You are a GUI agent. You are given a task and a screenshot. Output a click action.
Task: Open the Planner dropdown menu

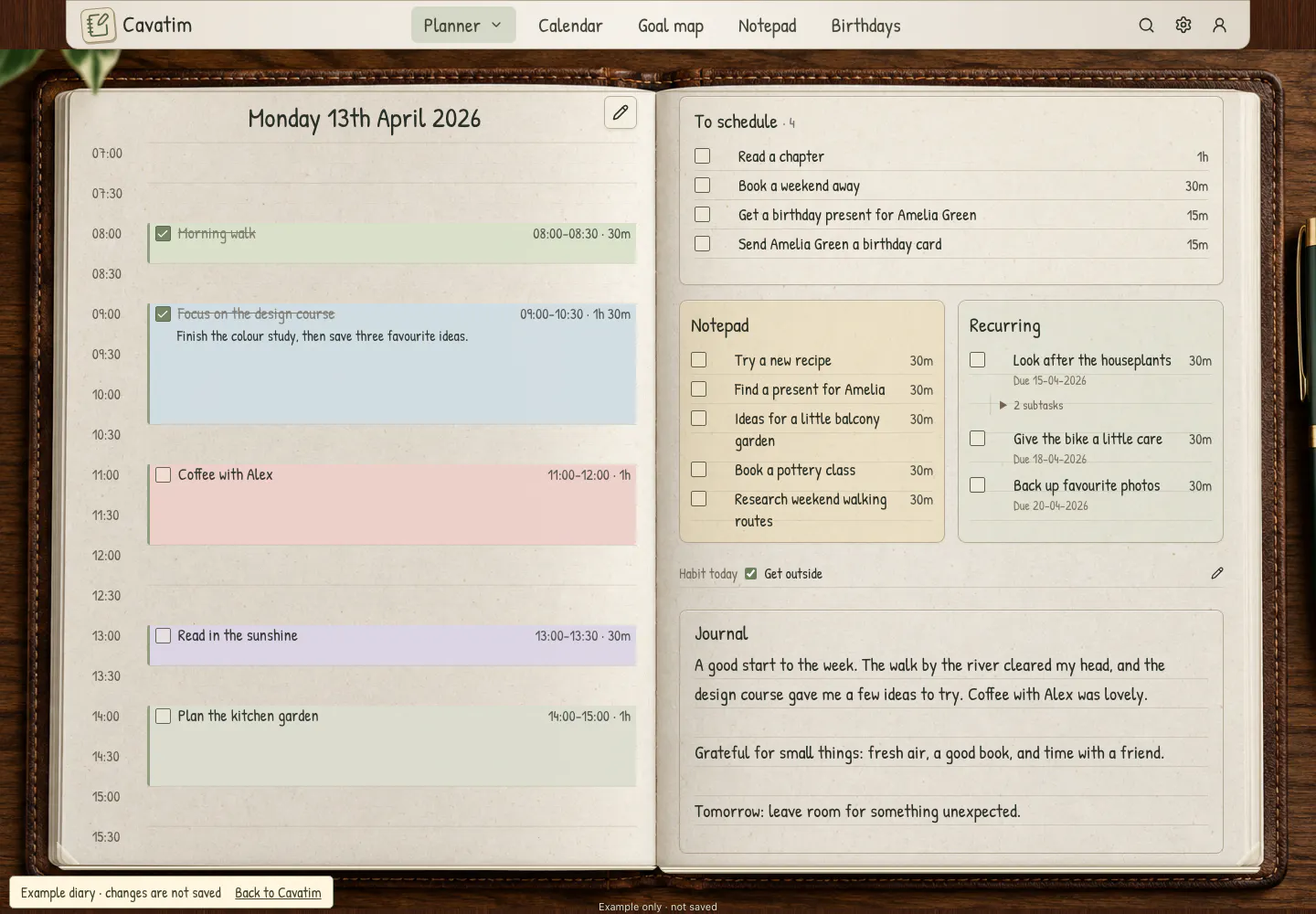click(463, 26)
